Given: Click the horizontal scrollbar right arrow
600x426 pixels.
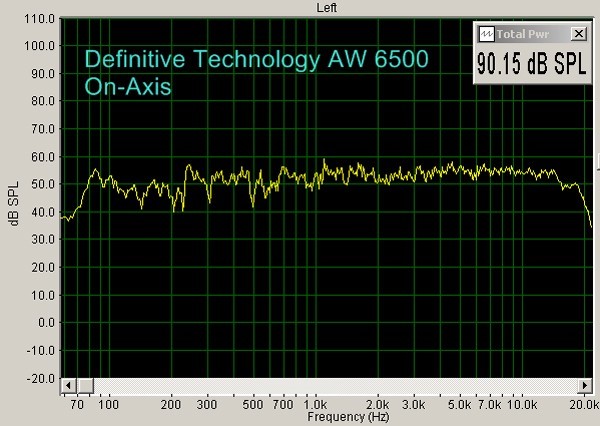Looking at the screenshot, I should [585, 385].
